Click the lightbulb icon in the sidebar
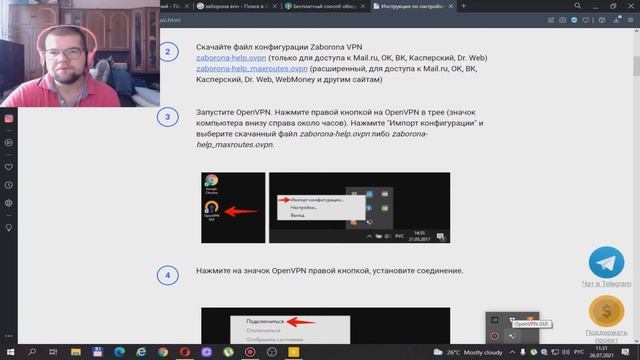Image resolution: width=640 pixels, height=360 pixels. pyautogui.click(x=9, y=228)
